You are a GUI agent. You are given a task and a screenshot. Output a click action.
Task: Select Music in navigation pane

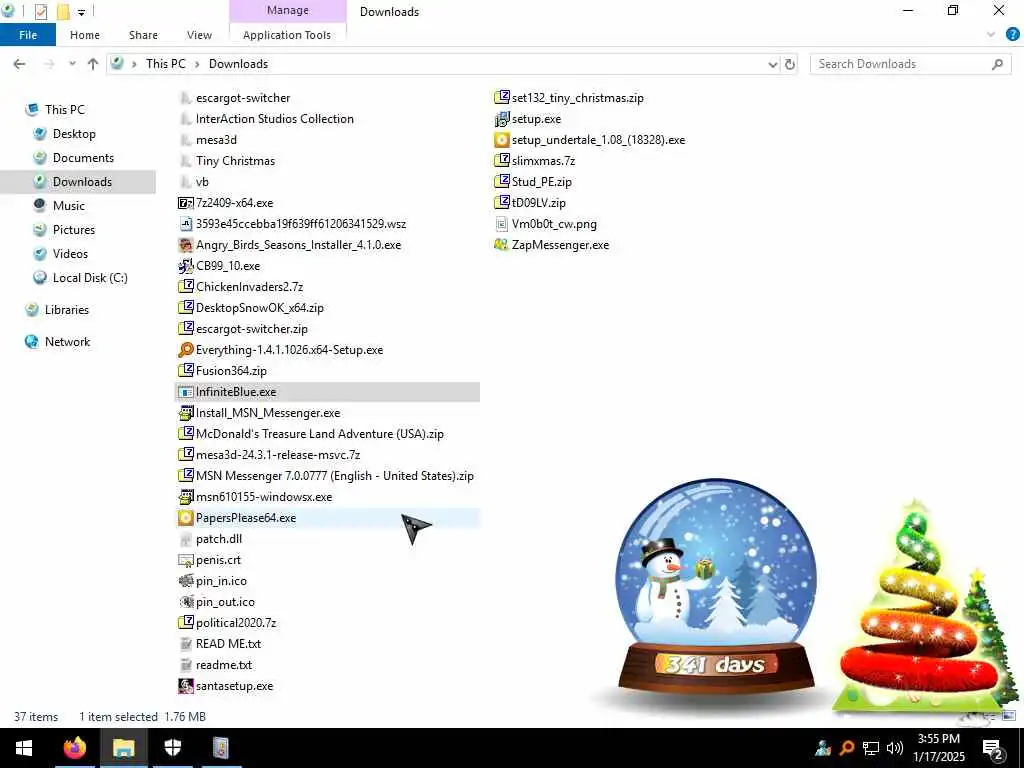[x=69, y=206]
